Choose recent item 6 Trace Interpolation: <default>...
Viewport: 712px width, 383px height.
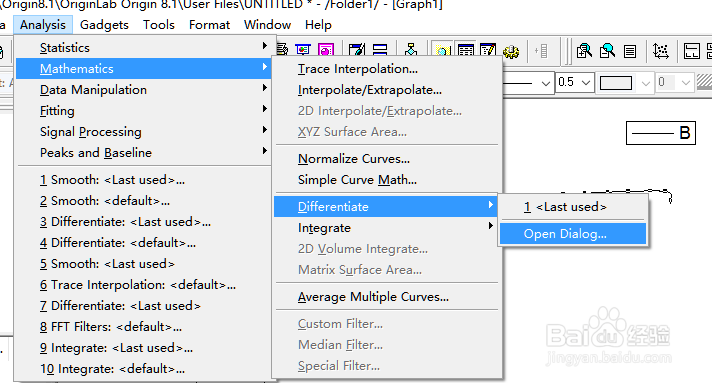click(143, 284)
